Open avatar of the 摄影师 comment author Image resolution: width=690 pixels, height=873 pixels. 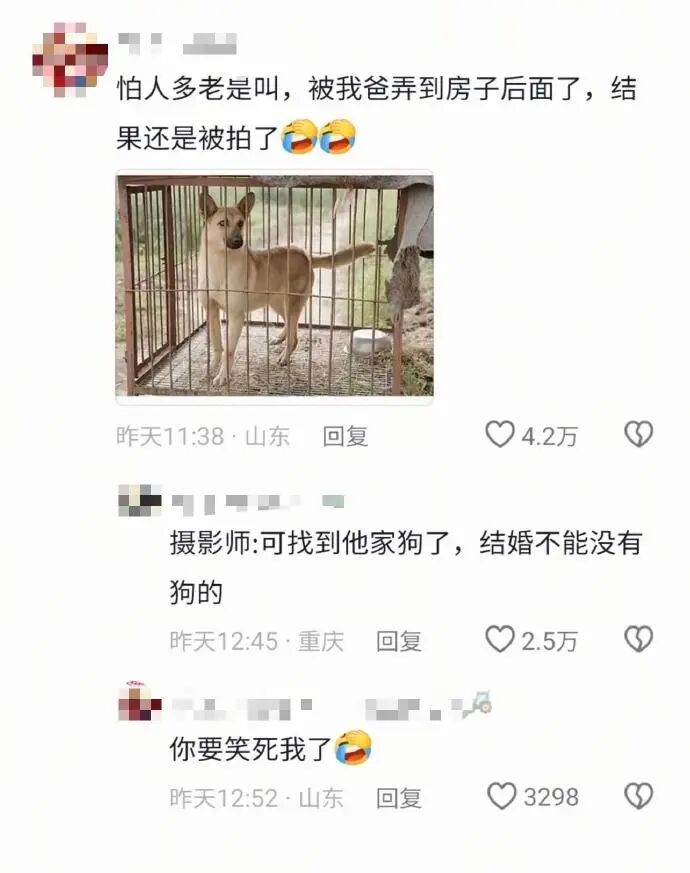click(140, 501)
